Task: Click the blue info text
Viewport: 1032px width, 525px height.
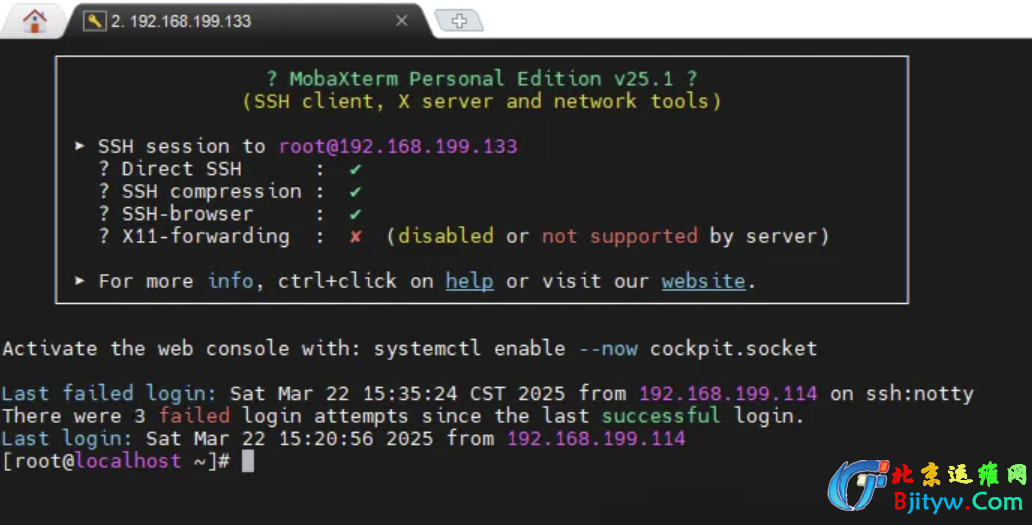Action: point(230,281)
